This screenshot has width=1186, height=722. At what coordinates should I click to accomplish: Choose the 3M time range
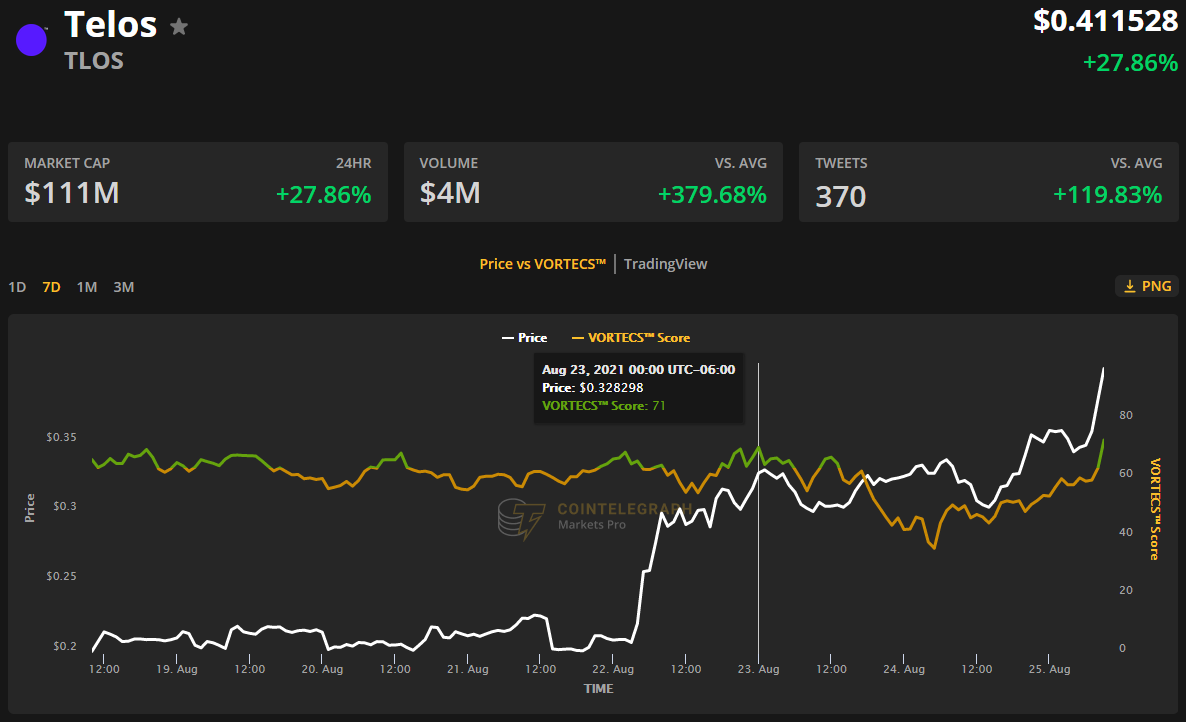pyautogui.click(x=123, y=287)
